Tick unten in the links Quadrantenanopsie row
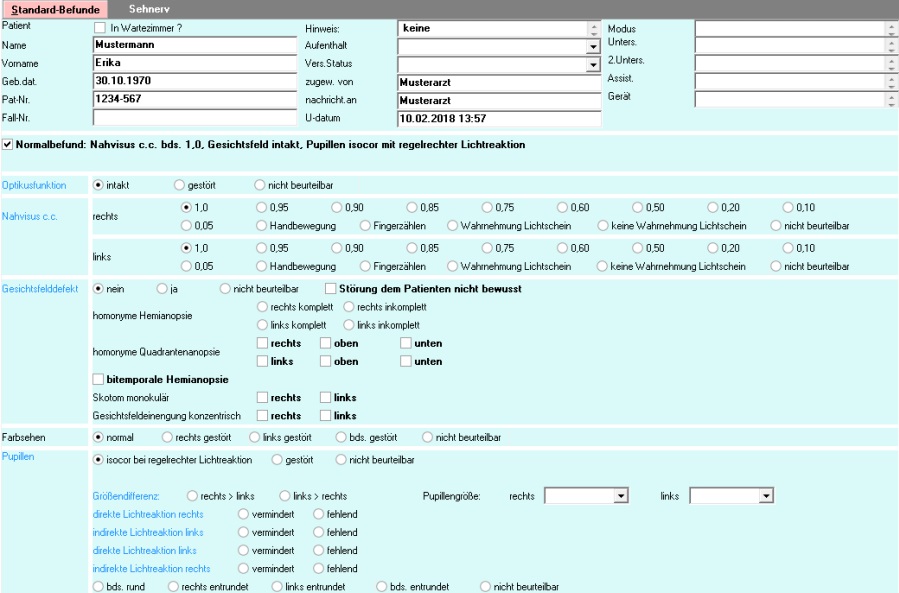The image size is (899, 593). click(406, 361)
